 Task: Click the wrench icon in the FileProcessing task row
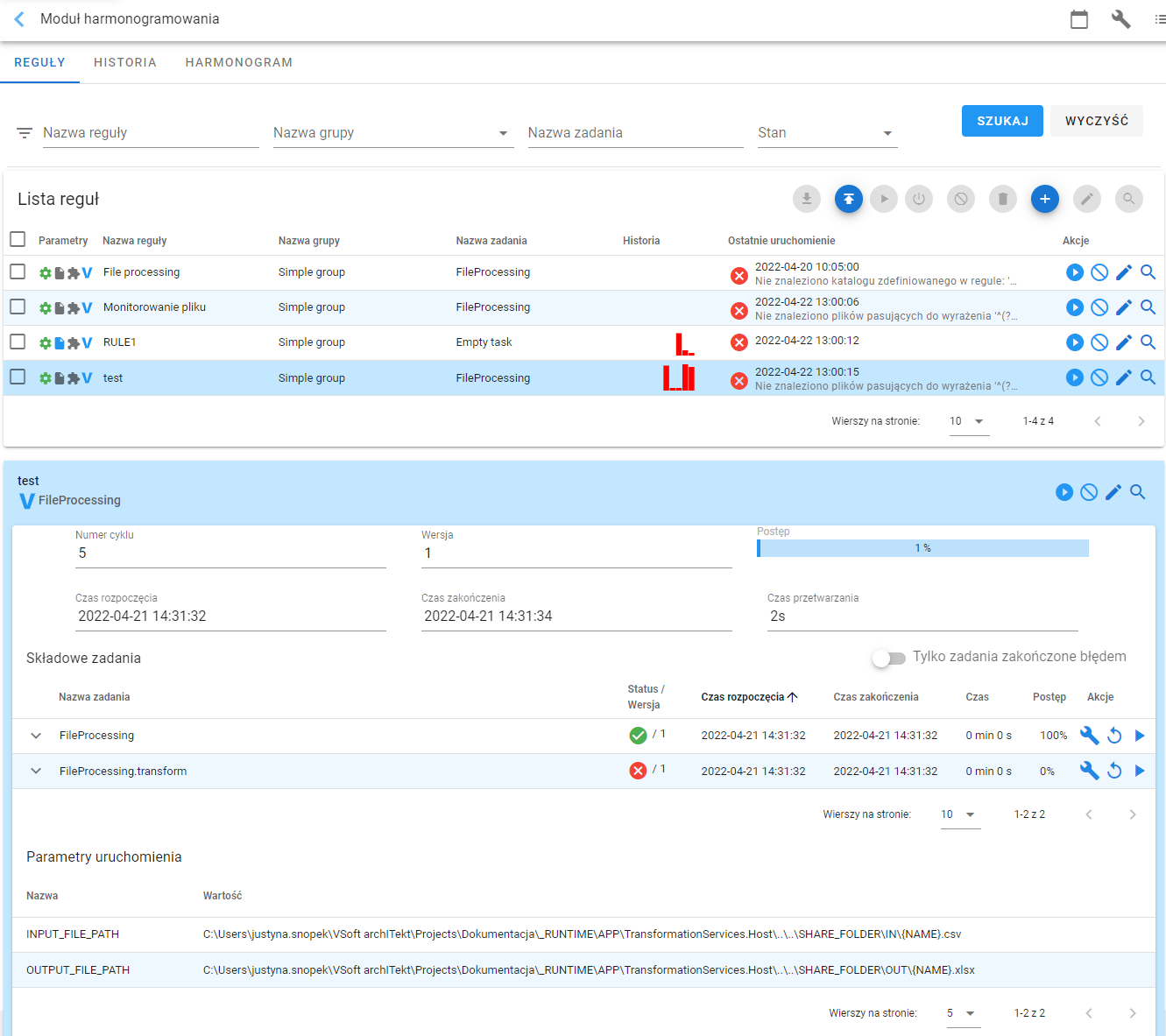[1089, 736]
